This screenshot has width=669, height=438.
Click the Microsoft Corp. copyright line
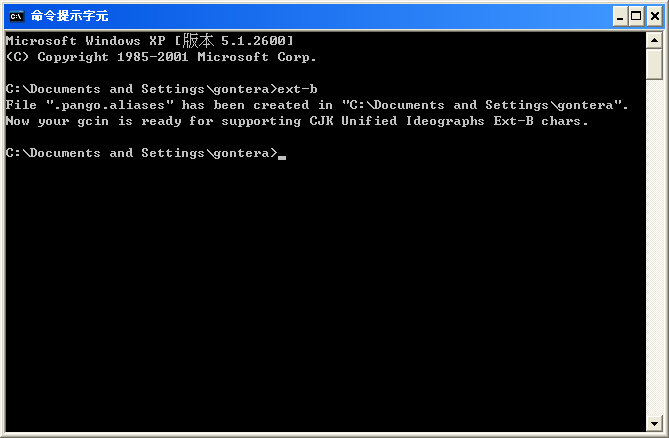[160, 57]
